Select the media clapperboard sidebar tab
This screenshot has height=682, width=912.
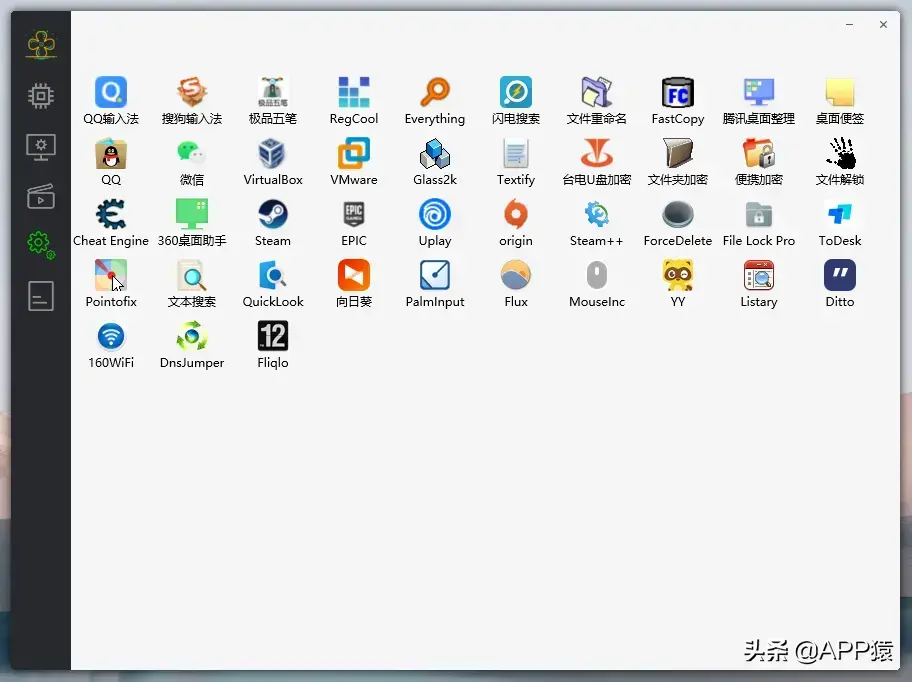[x=41, y=195]
